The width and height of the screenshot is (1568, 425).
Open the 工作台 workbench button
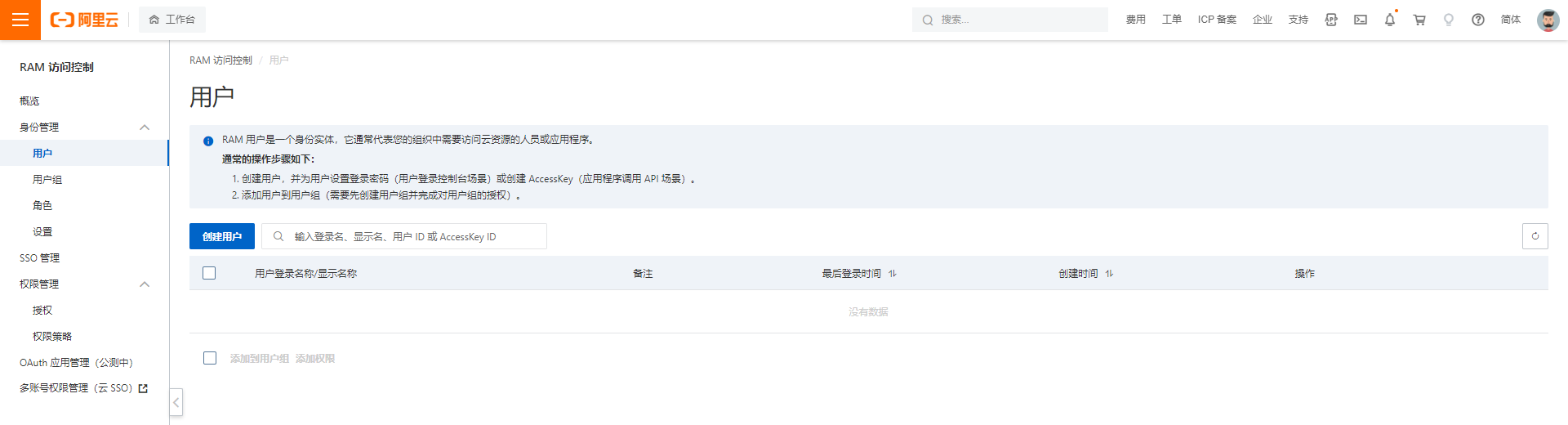(x=172, y=20)
